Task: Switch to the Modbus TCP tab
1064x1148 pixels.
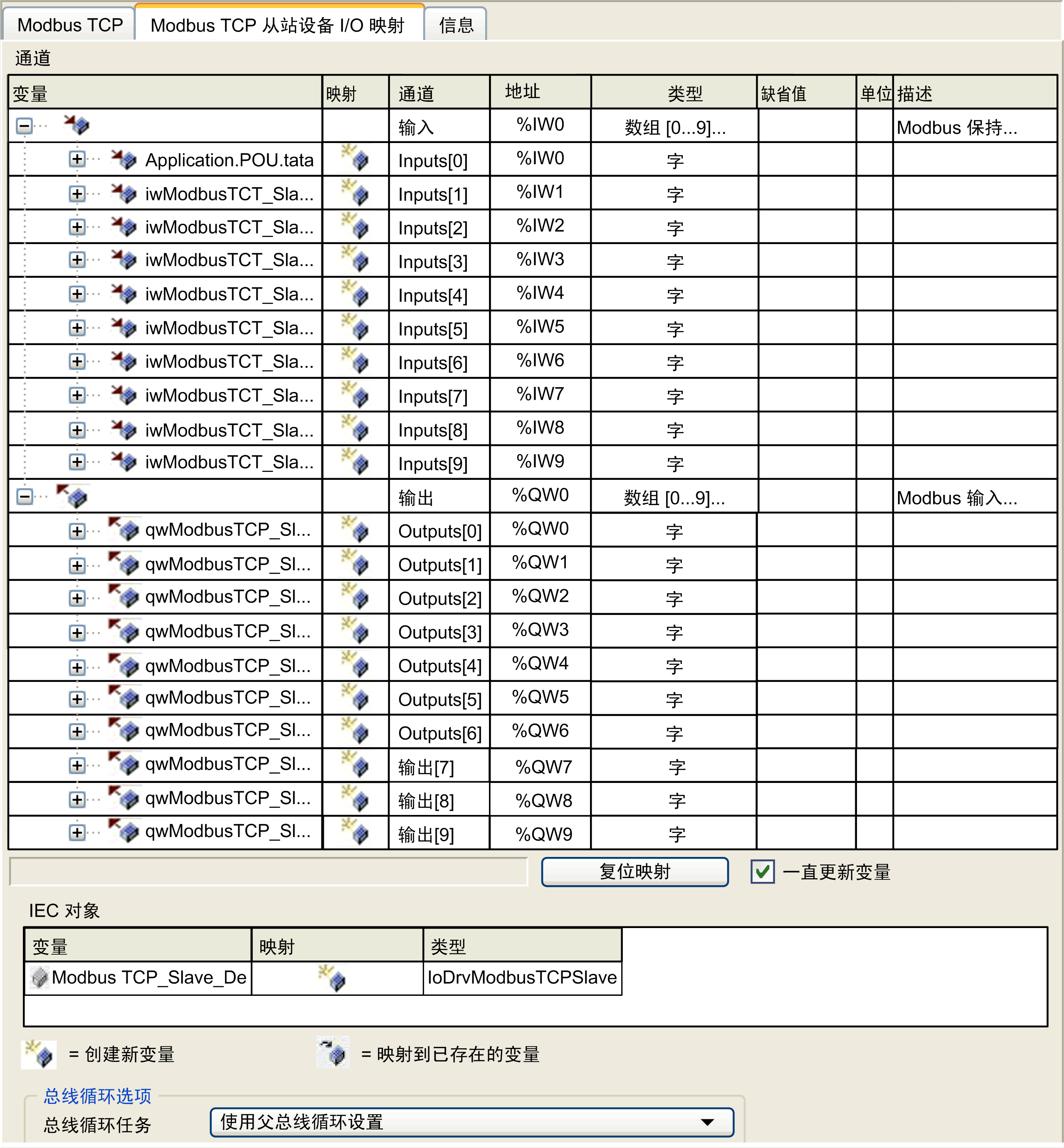Action: tap(69, 24)
